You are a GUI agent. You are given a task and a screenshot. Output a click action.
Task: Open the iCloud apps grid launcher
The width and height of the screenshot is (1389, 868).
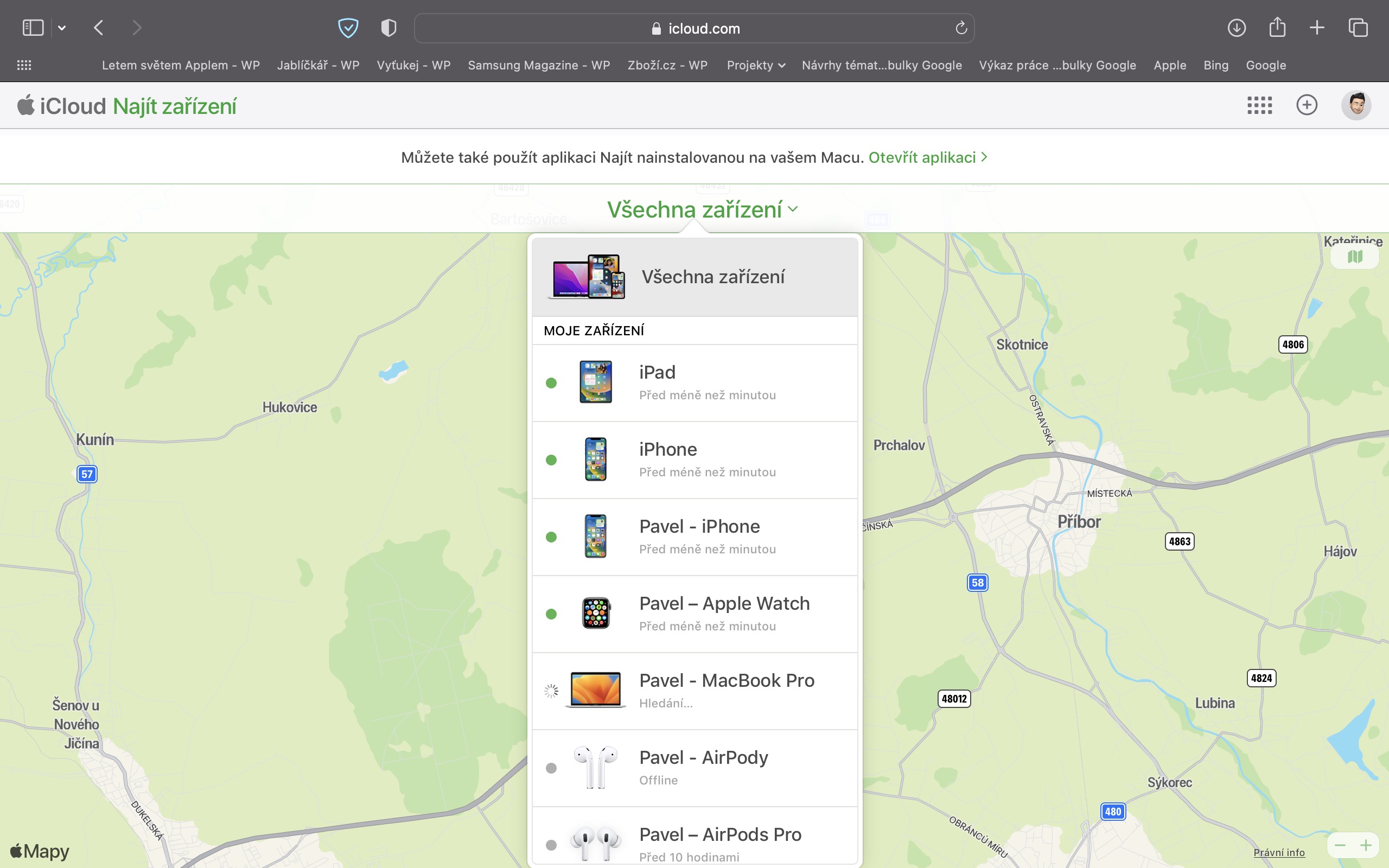point(1259,105)
